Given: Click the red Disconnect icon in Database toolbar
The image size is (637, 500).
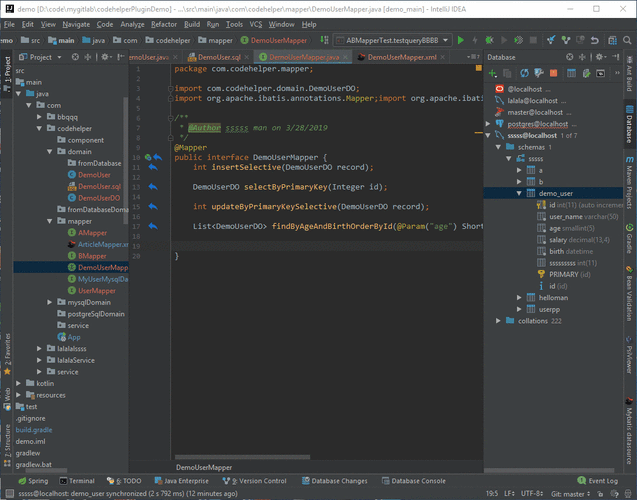Looking at the screenshot, I should coord(553,73).
